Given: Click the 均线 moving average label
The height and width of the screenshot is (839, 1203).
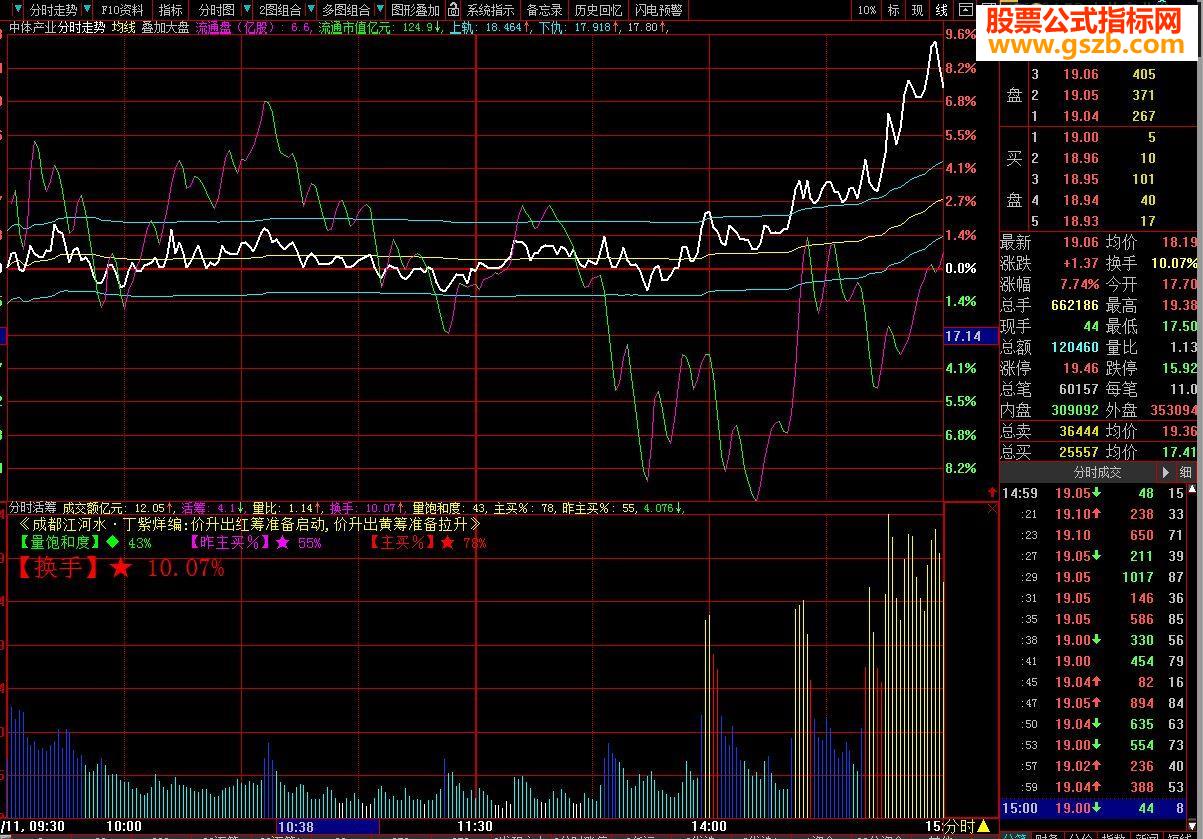Looking at the screenshot, I should 123,27.
